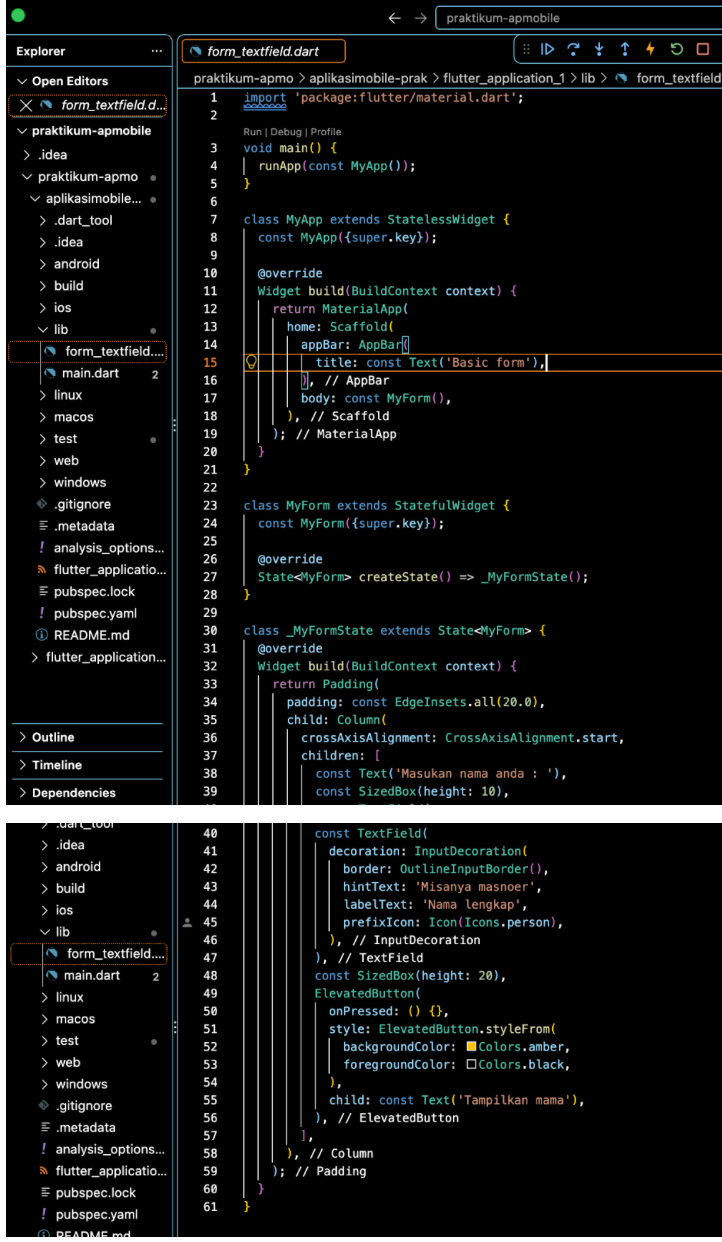The width and height of the screenshot is (722, 1242).
Task: Click the debug toolbar drag handle
Action: [525, 49]
